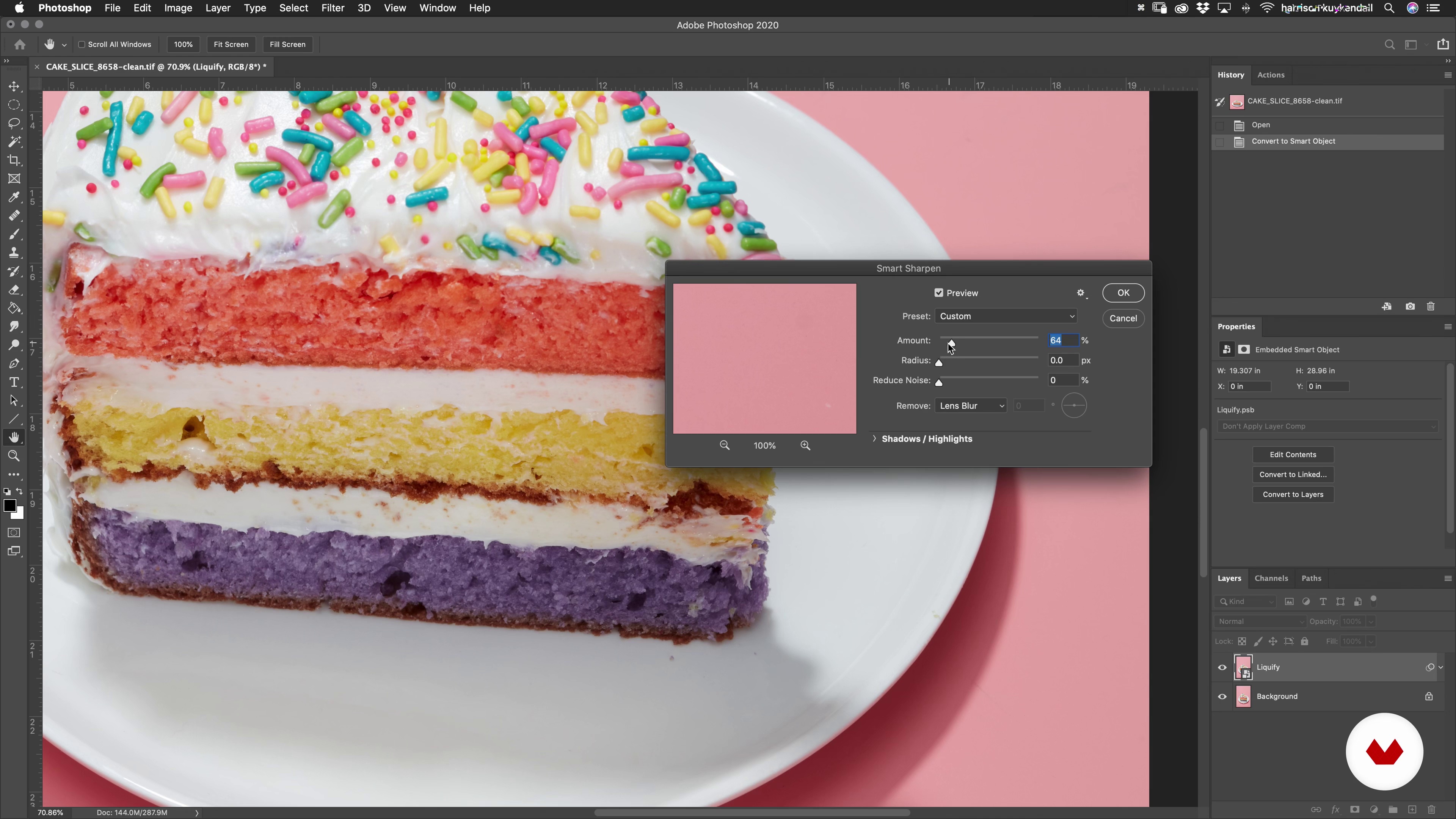
Task: Select the Crop tool
Action: click(x=14, y=160)
